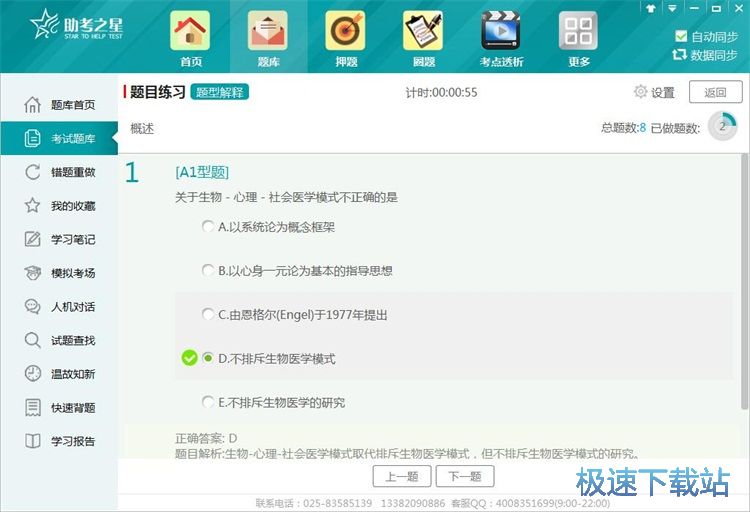Open the title bar dropdown menu arrow

point(673,9)
